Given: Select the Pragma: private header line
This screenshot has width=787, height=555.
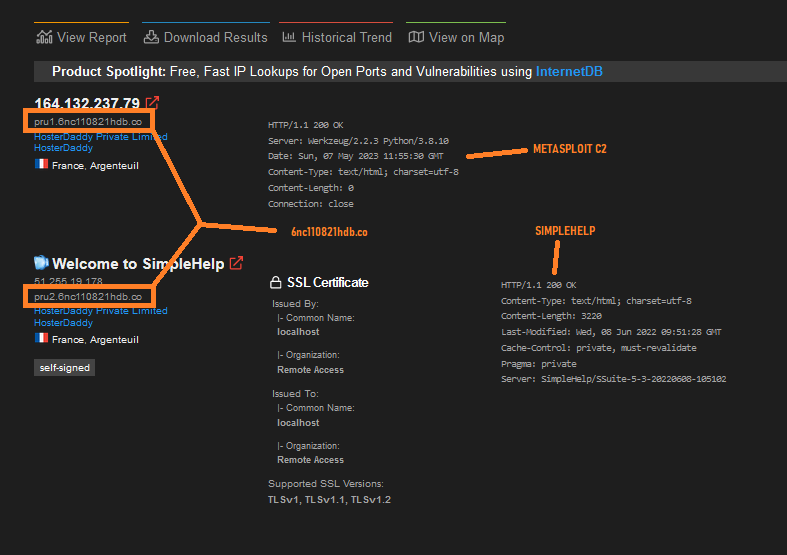Looking at the screenshot, I should pos(539,364).
